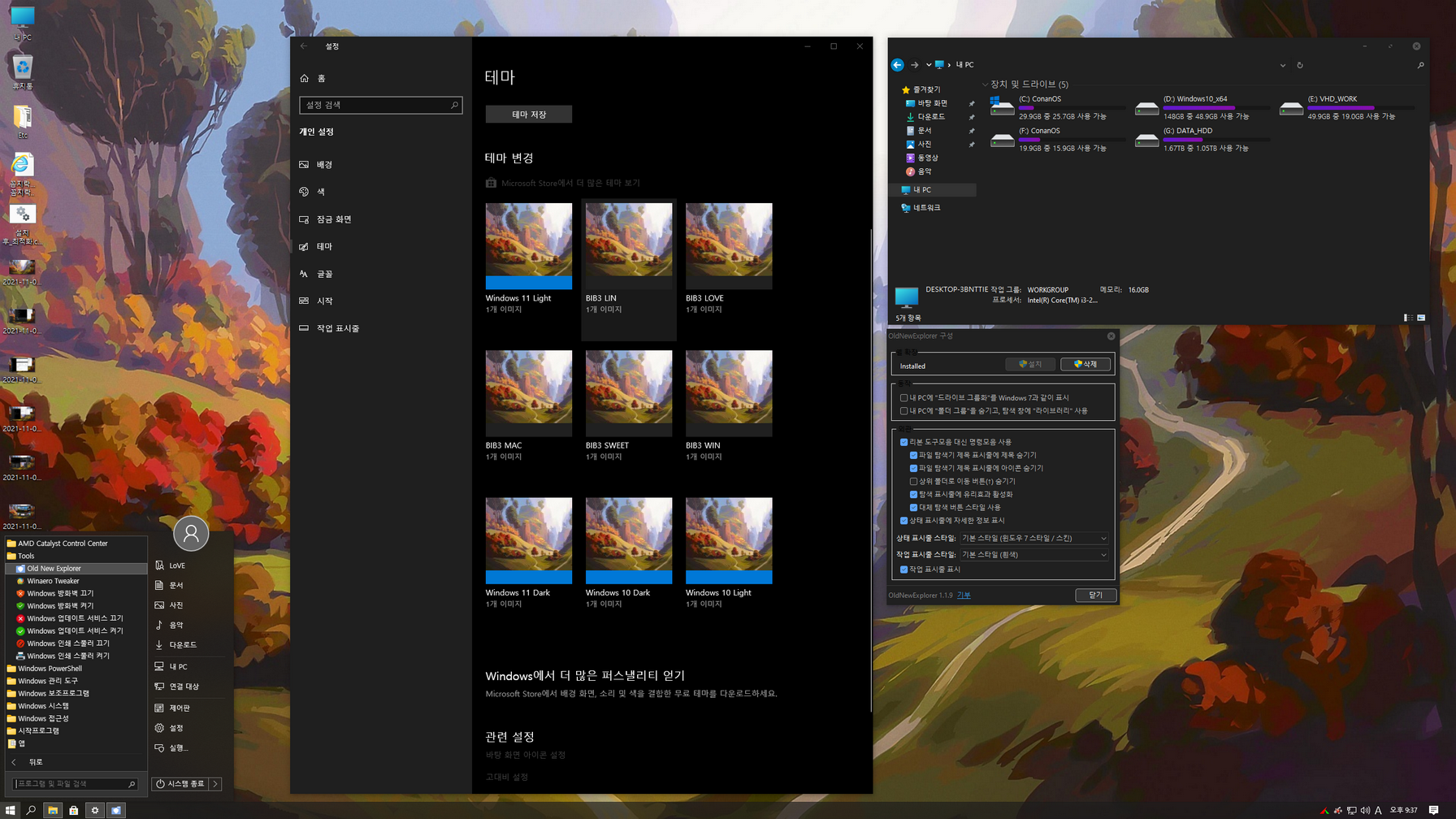Viewport: 1456px width, 819px height.
Task: Switch File Explorer to details view icon
Action: (x=1408, y=318)
